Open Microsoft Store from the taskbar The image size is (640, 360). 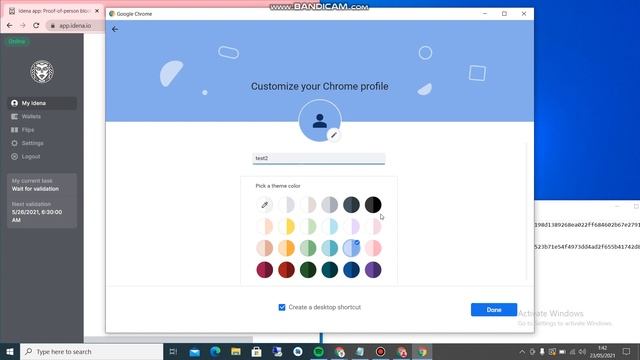click(256, 351)
